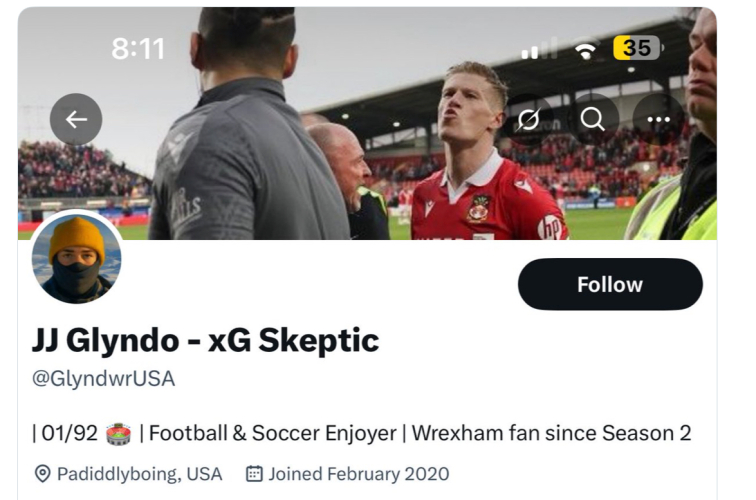Open the profile search magnifier icon
Screen dimensions: 756x500
click(x=592, y=120)
